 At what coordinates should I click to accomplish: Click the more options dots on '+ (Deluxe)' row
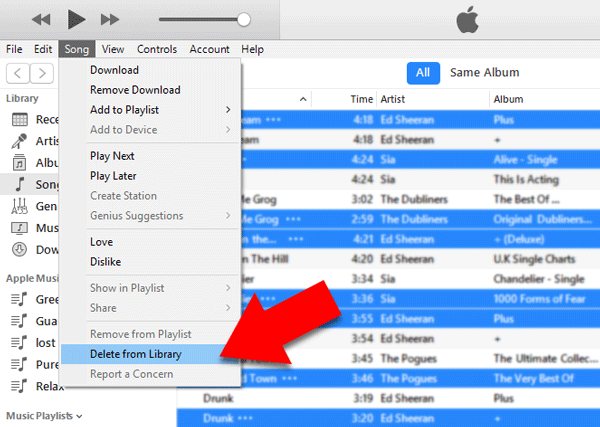[296, 240]
